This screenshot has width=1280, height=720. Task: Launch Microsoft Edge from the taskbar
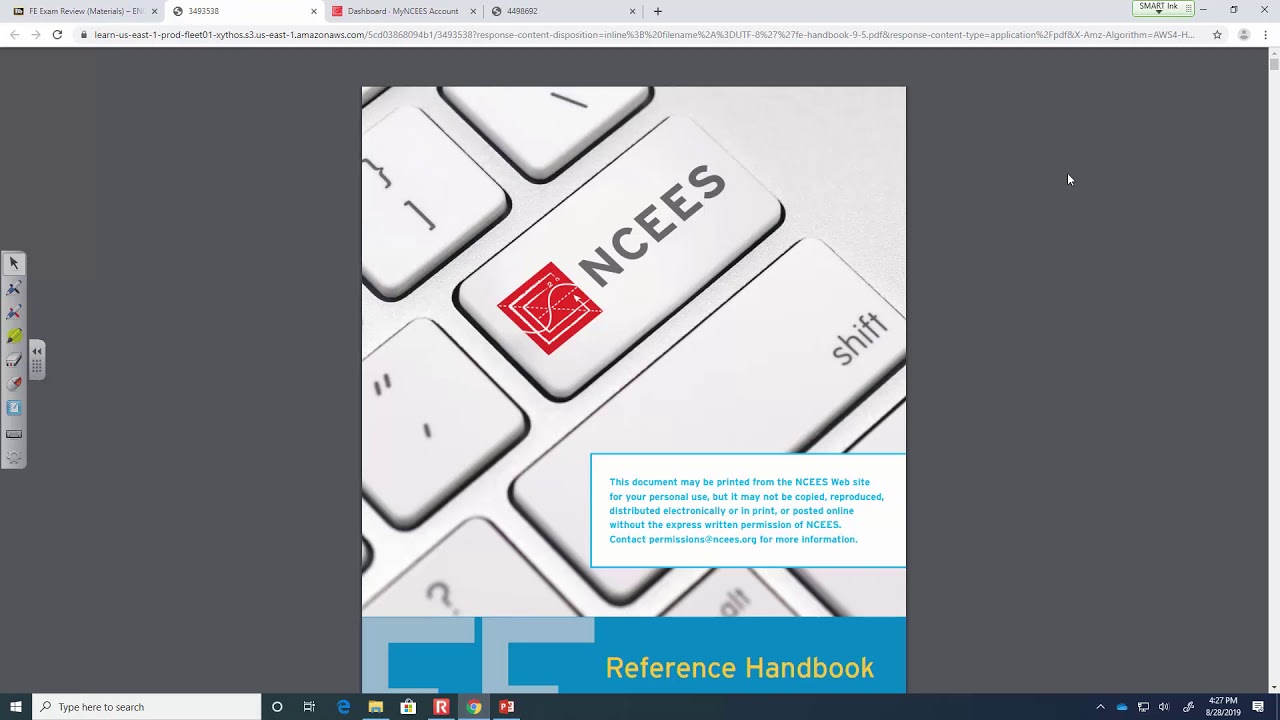[343, 707]
